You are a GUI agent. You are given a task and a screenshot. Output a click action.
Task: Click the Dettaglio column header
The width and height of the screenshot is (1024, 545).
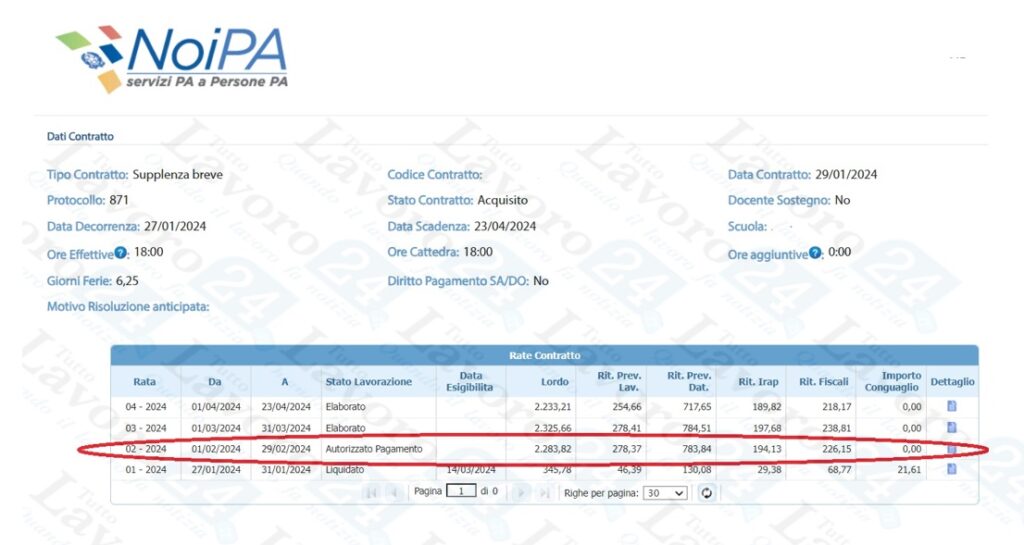(952, 382)
